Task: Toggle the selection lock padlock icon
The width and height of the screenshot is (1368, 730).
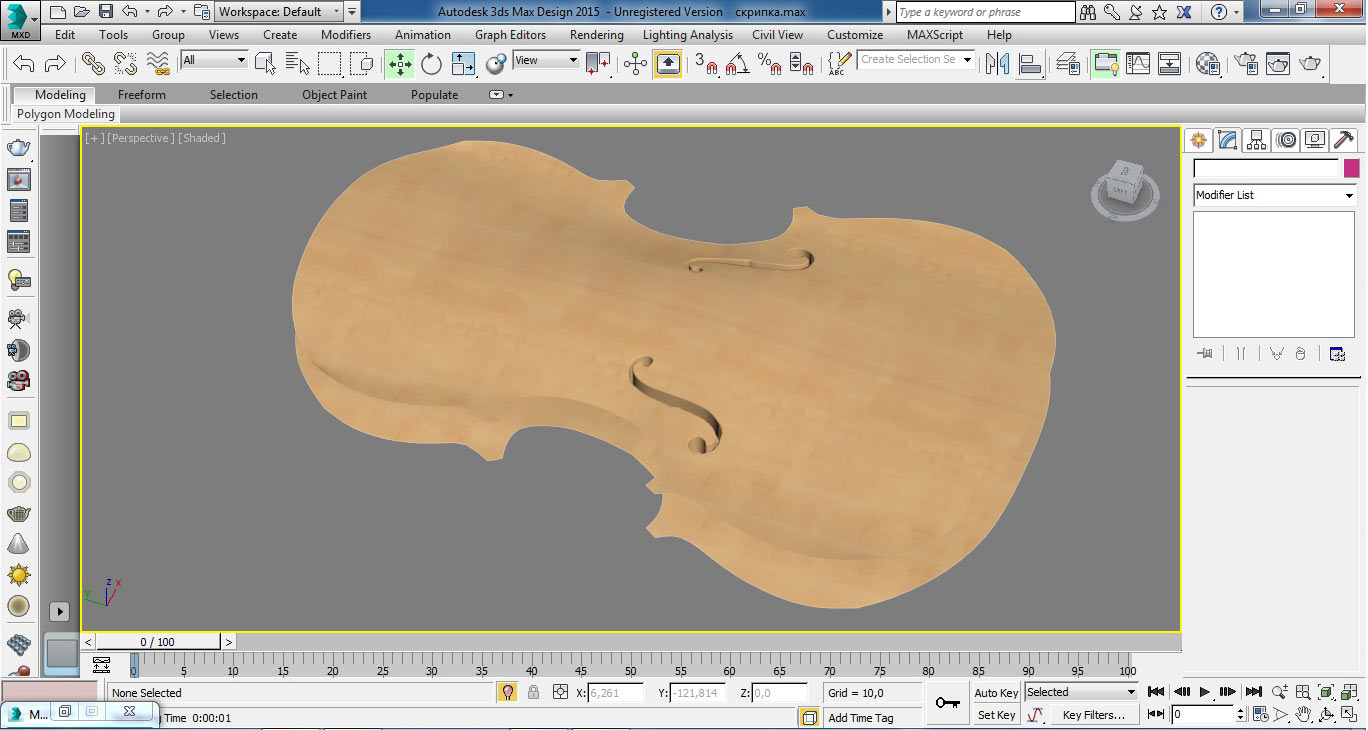Action: coord(533,692)
